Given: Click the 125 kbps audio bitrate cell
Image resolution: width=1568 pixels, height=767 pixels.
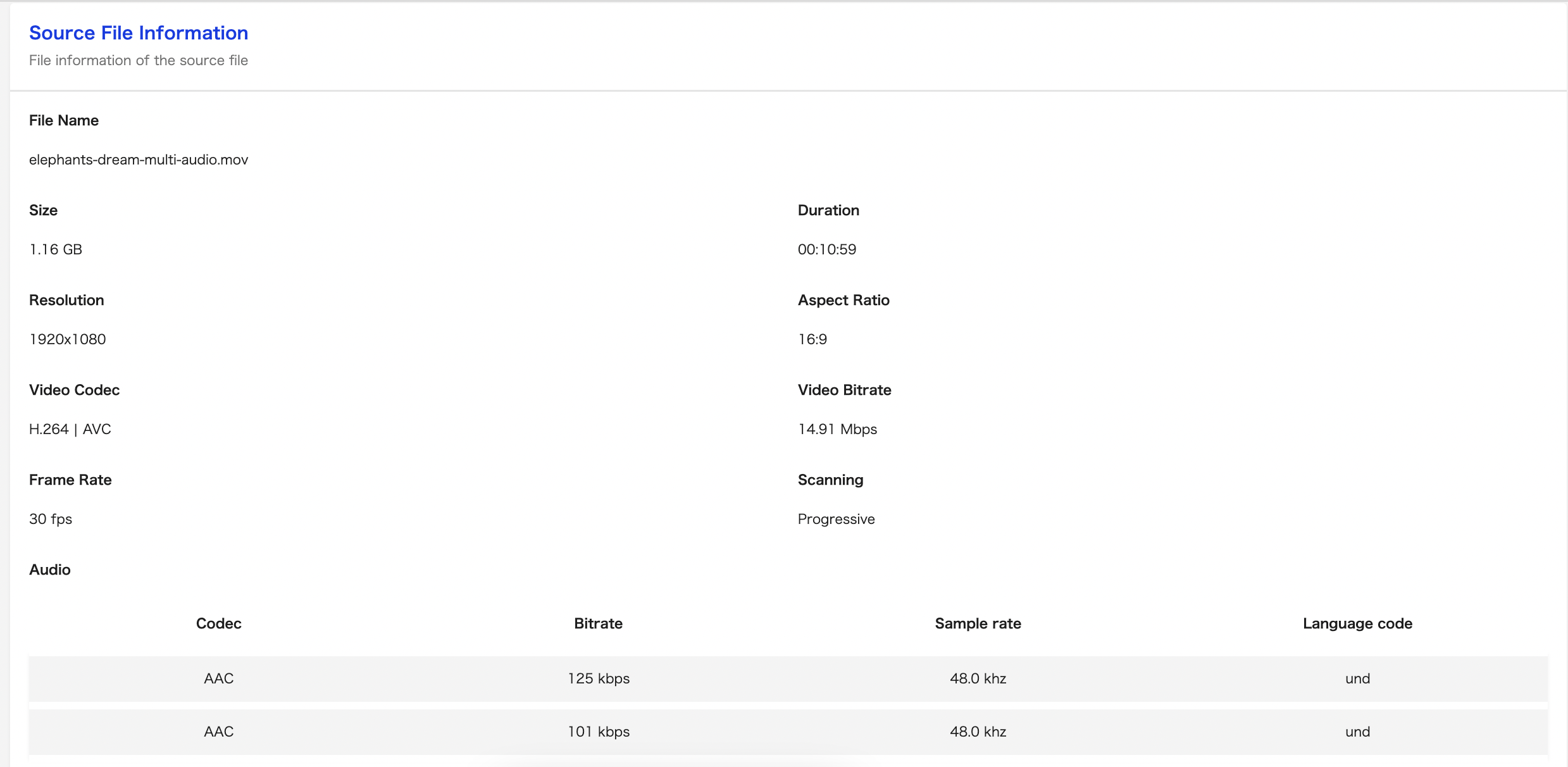Looking at the screenshot, I should 599,678.
